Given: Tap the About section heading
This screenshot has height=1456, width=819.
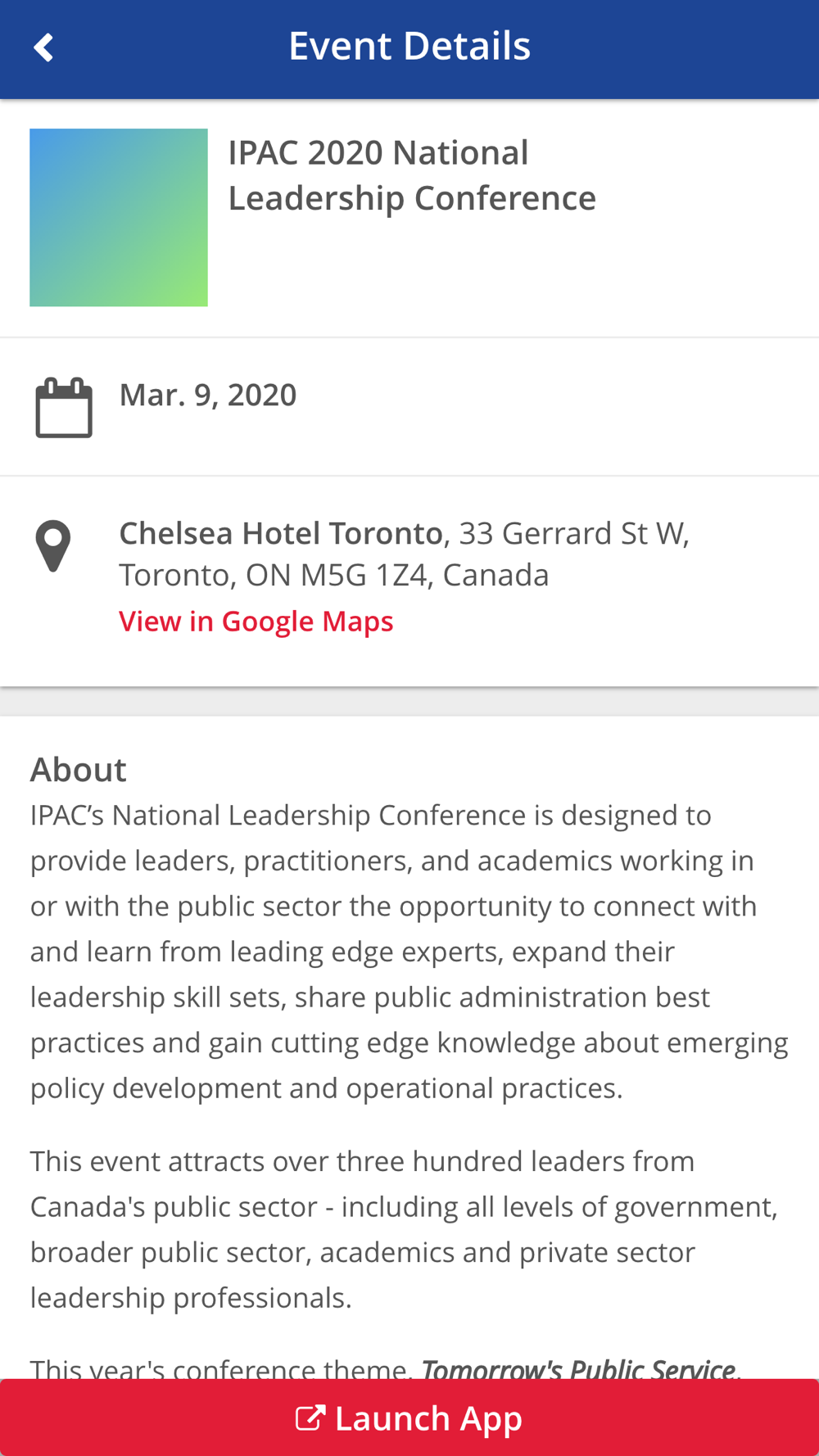Looking at the screenshot, I should pos(79,769).
